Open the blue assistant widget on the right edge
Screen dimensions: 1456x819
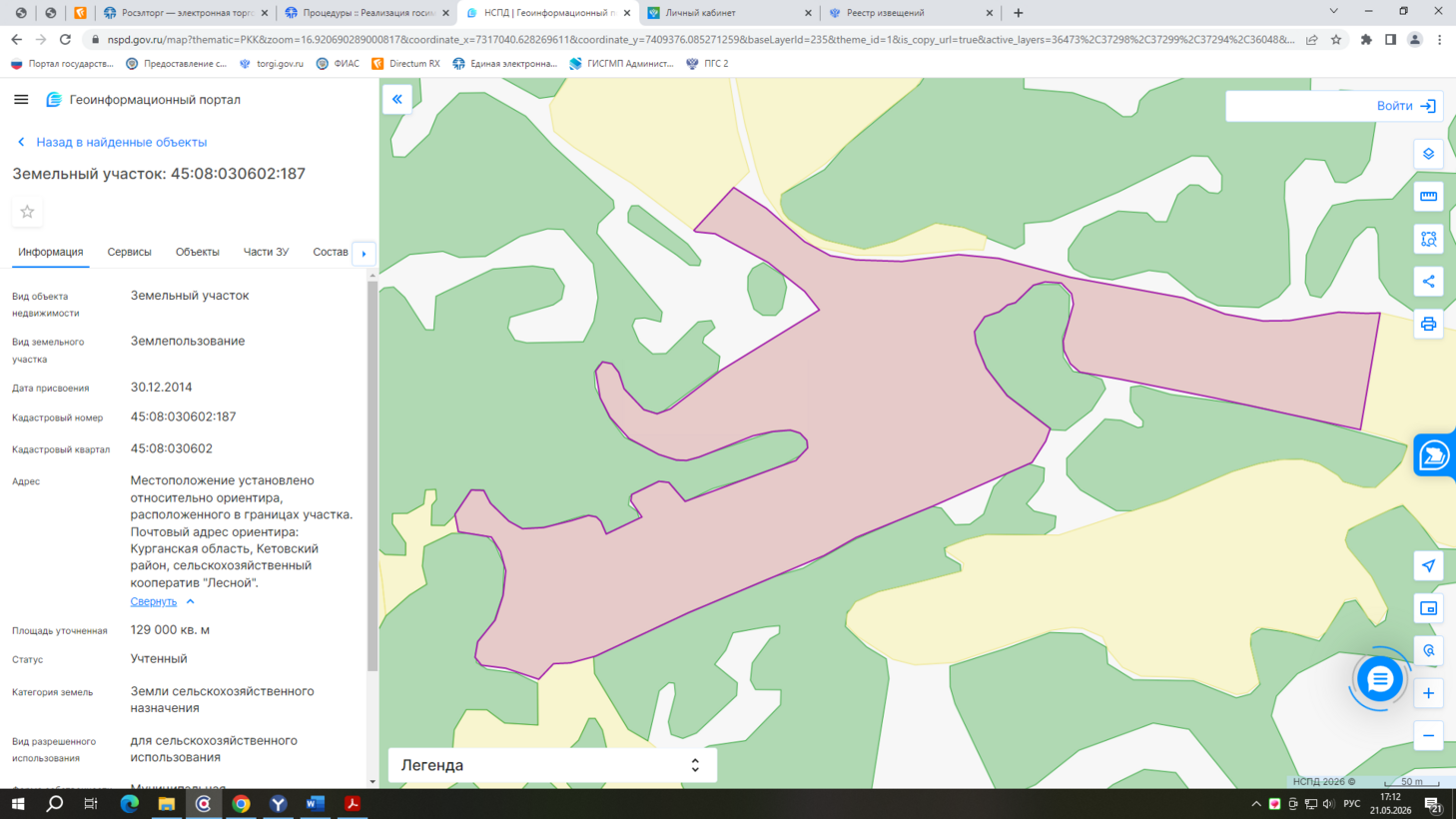click(1435, 455)
